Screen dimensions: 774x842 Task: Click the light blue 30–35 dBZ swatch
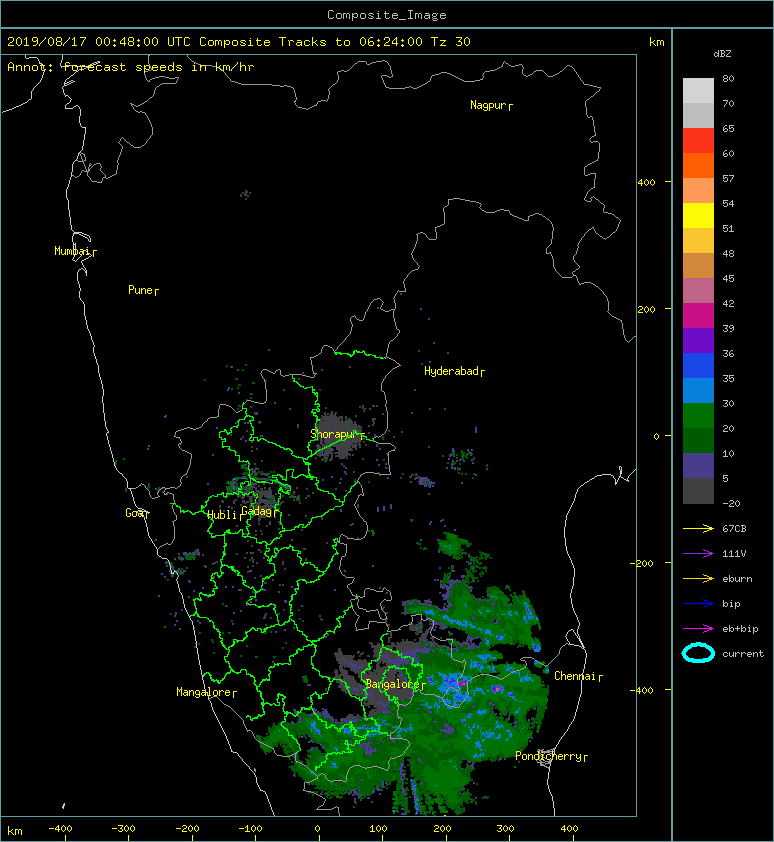(698, 391)
